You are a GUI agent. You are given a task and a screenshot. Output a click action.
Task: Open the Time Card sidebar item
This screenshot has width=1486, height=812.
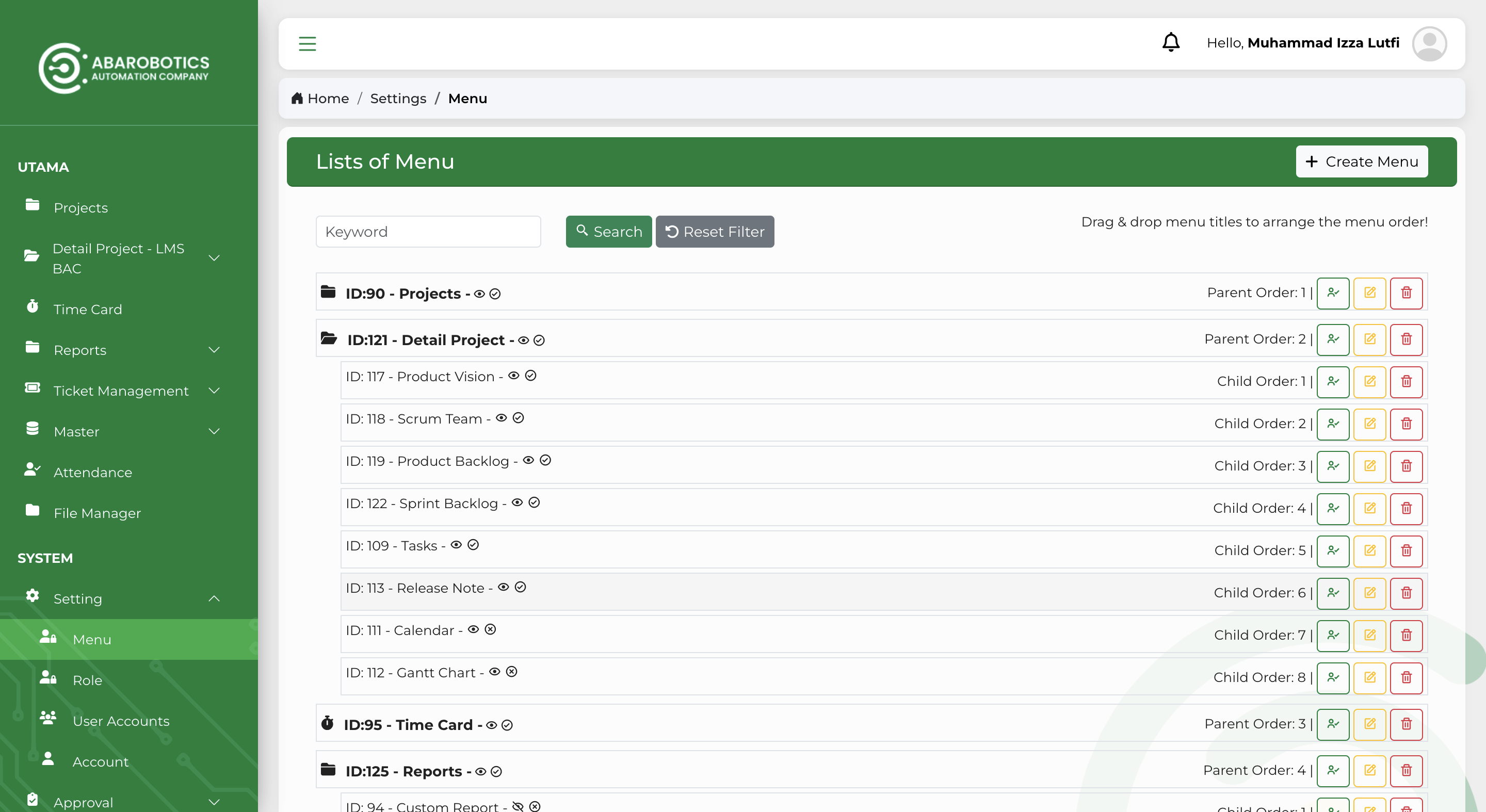click(88, 309)
